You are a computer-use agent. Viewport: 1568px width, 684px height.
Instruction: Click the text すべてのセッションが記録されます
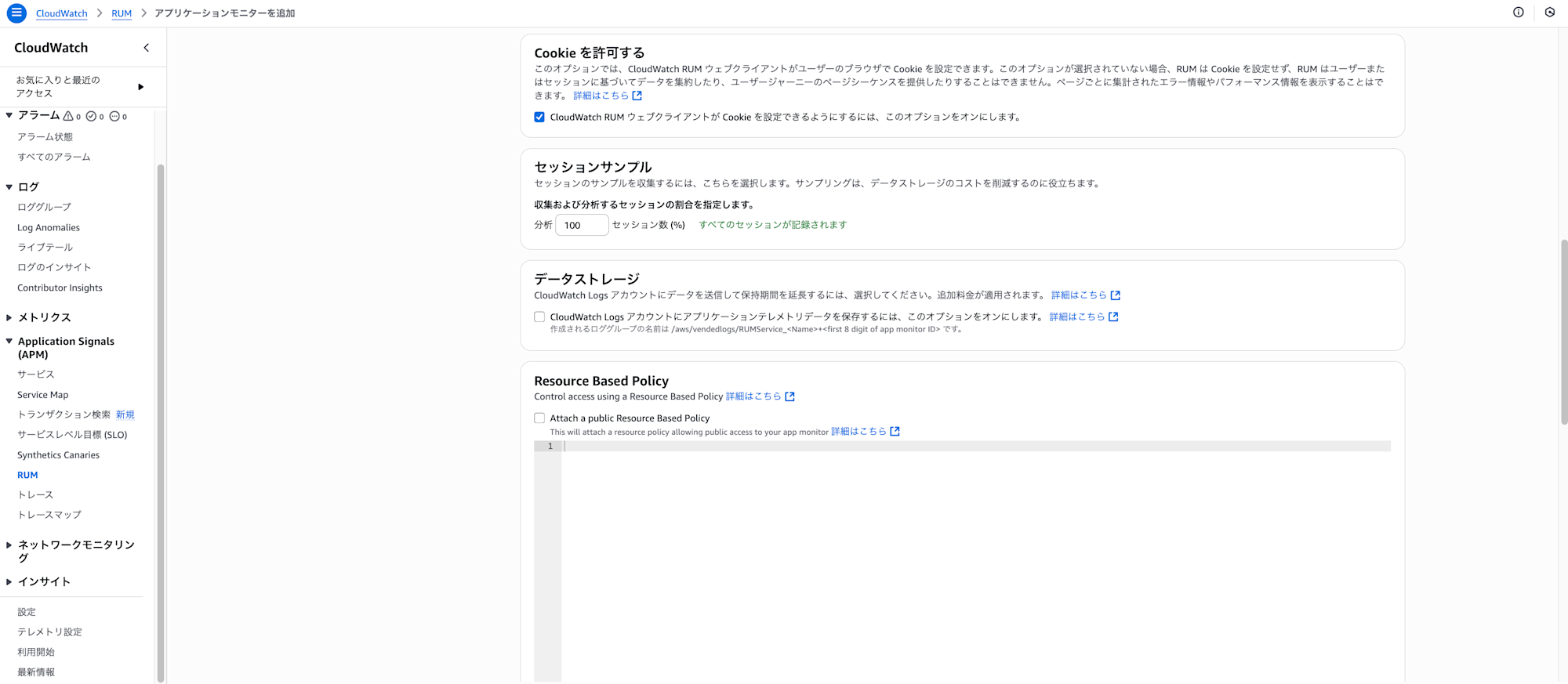tap(773, 225)
